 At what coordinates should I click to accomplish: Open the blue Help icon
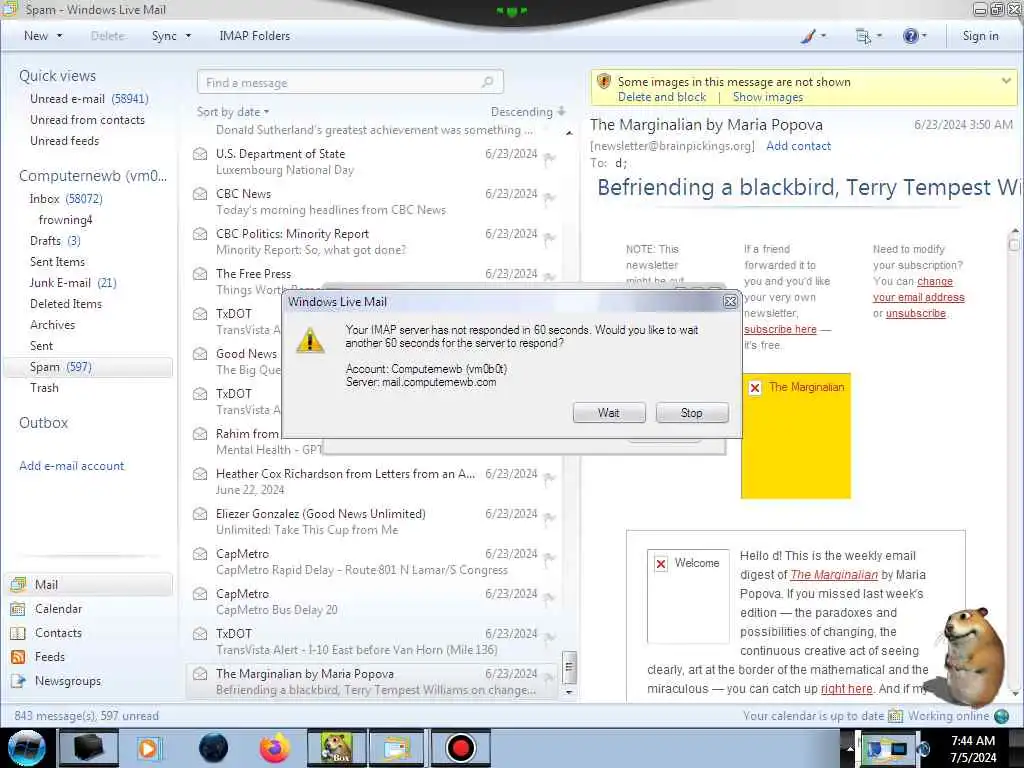point(910,36)
